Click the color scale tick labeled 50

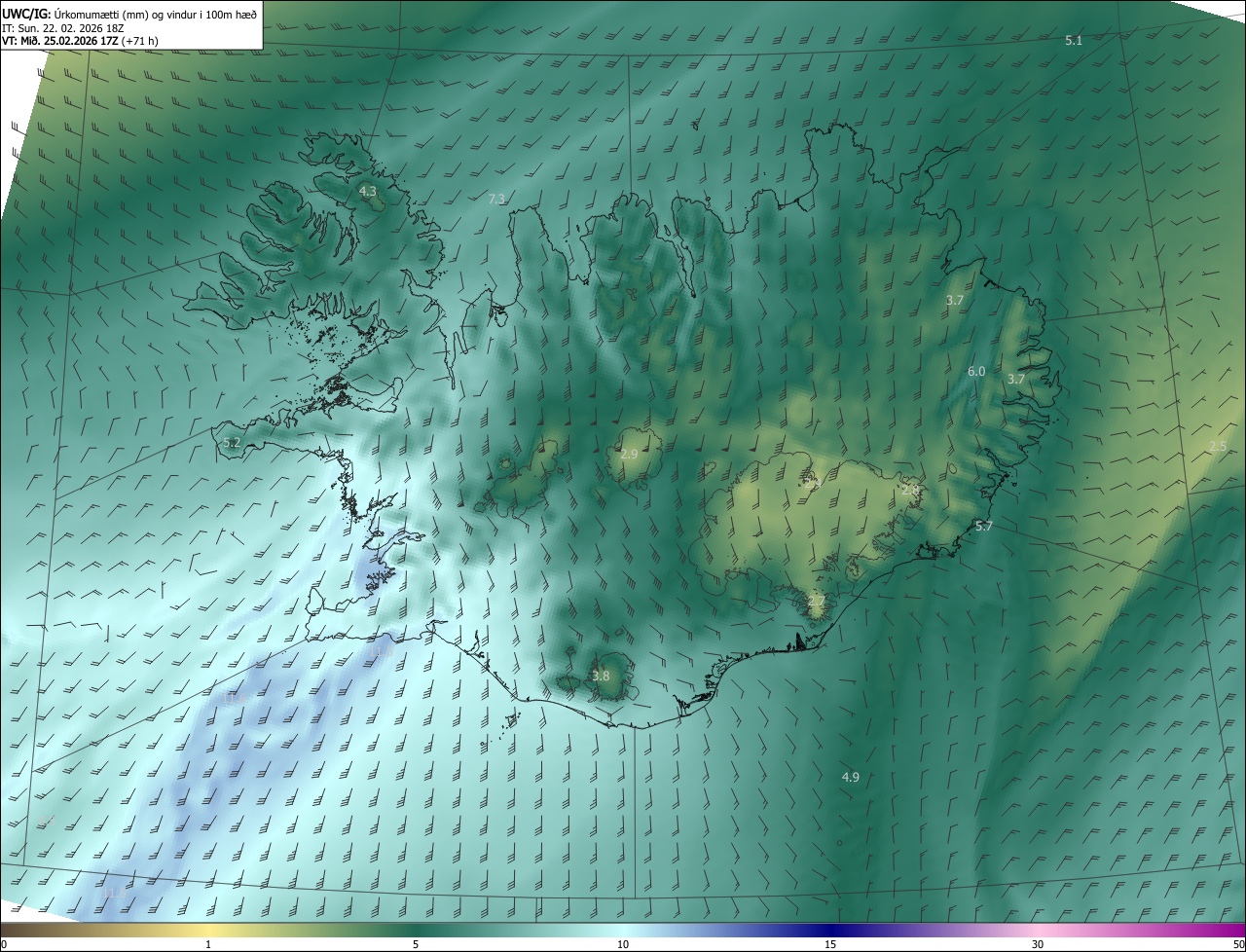tap(1238, 944)
